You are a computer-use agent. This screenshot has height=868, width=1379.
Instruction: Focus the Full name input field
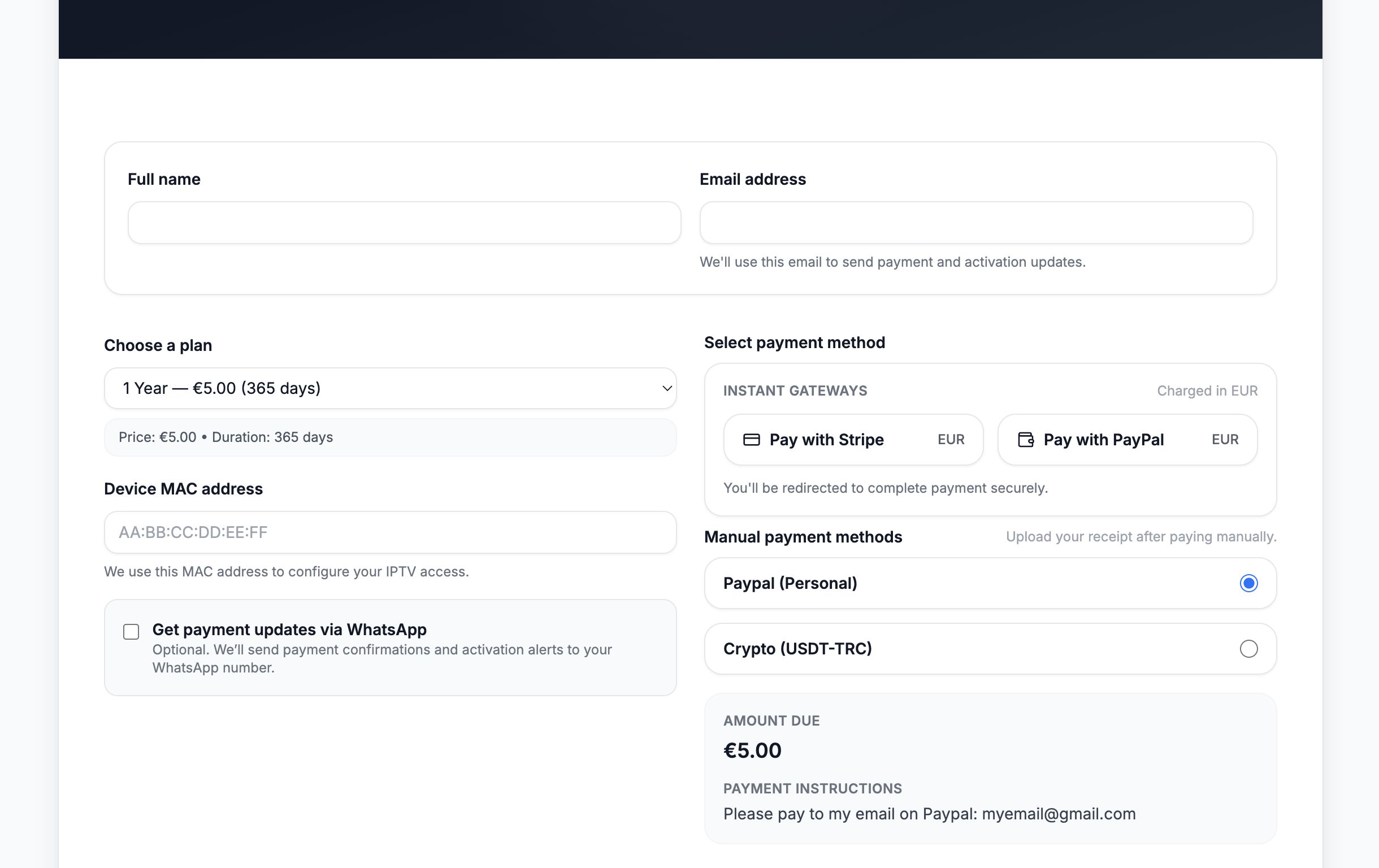(404, 223)
